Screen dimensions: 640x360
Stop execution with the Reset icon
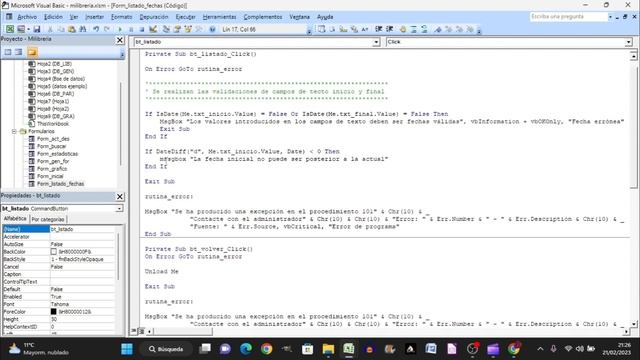point(142,29)
